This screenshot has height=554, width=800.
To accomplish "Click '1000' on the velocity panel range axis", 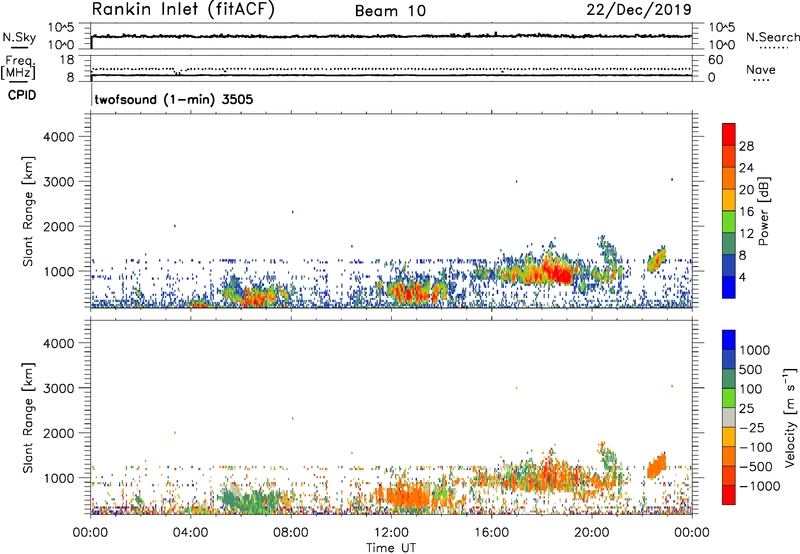I will 59,477.
